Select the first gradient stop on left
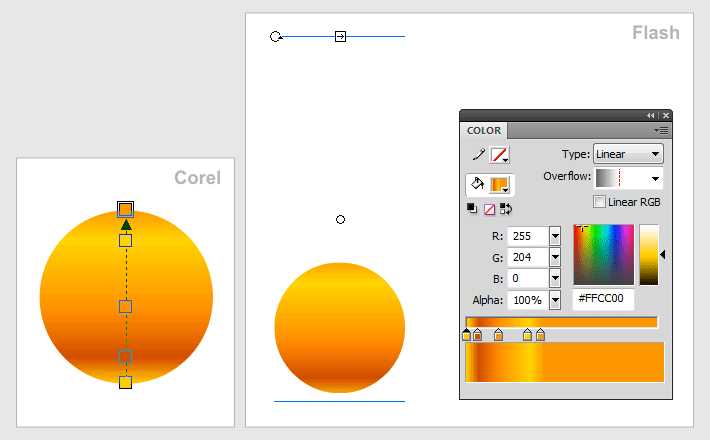The width and height of the screenshot is (710, 440). pos(466,335)
